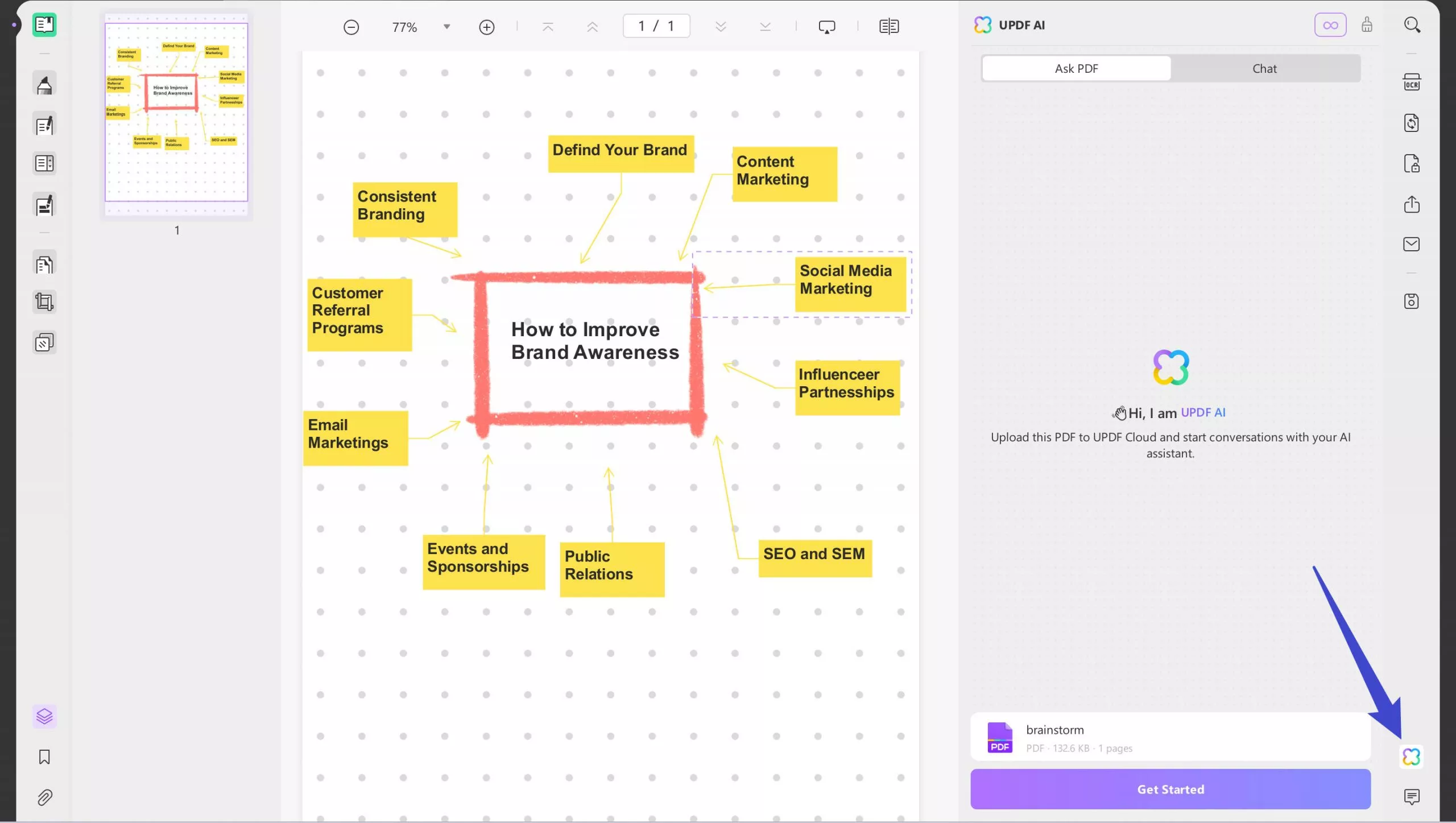Switch to the Ask PDF tab

[1076, 68]
